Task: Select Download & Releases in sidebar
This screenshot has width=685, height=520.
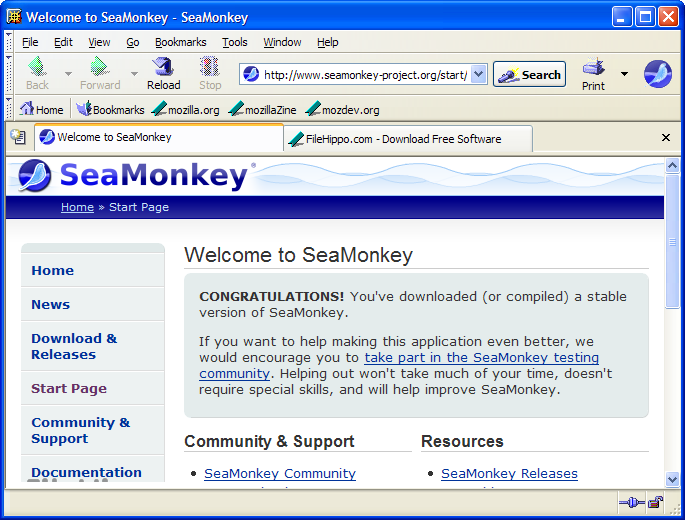Action: tap(74, 346)
